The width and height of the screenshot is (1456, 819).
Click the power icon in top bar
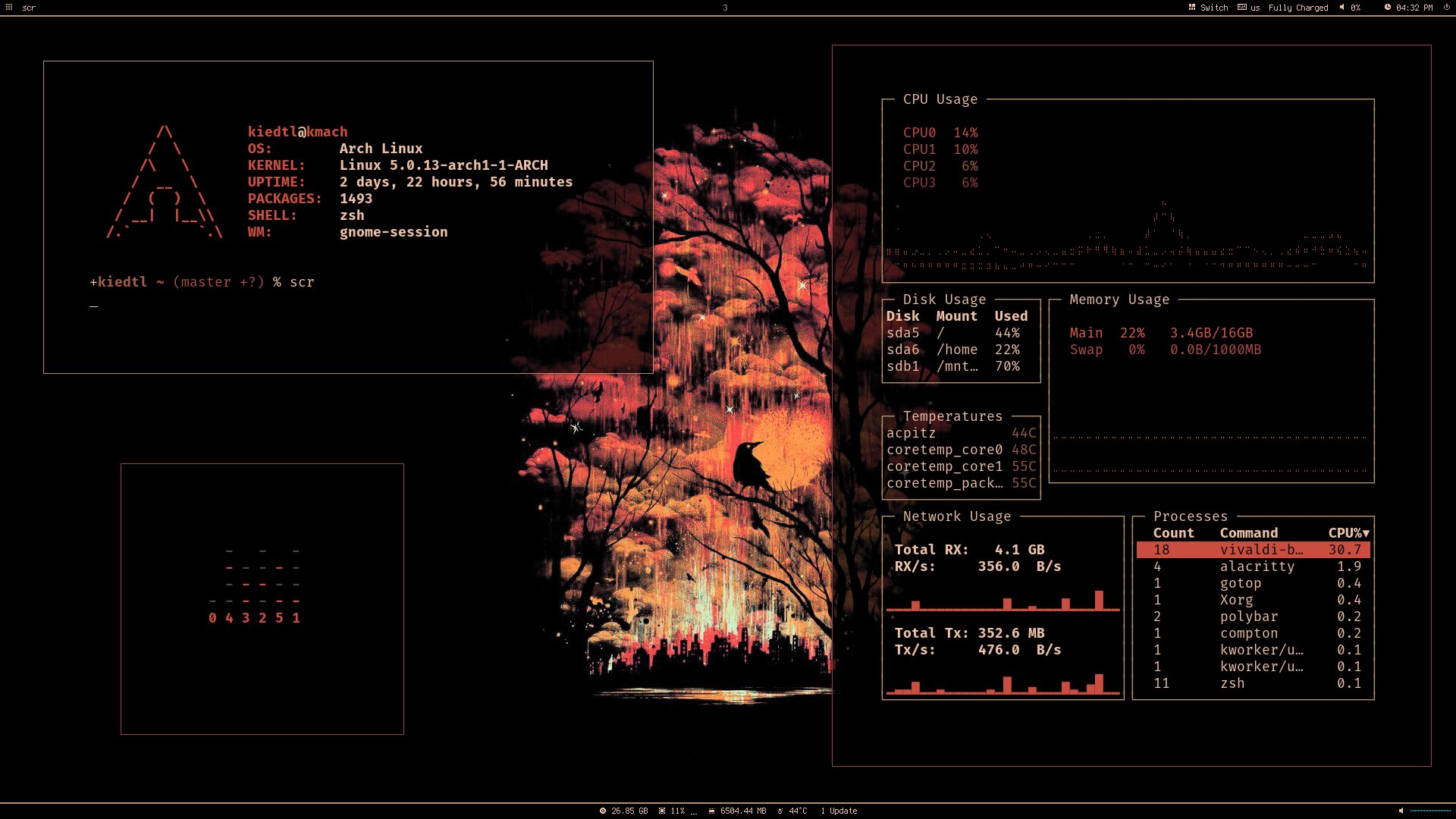tap(1446, 8)
